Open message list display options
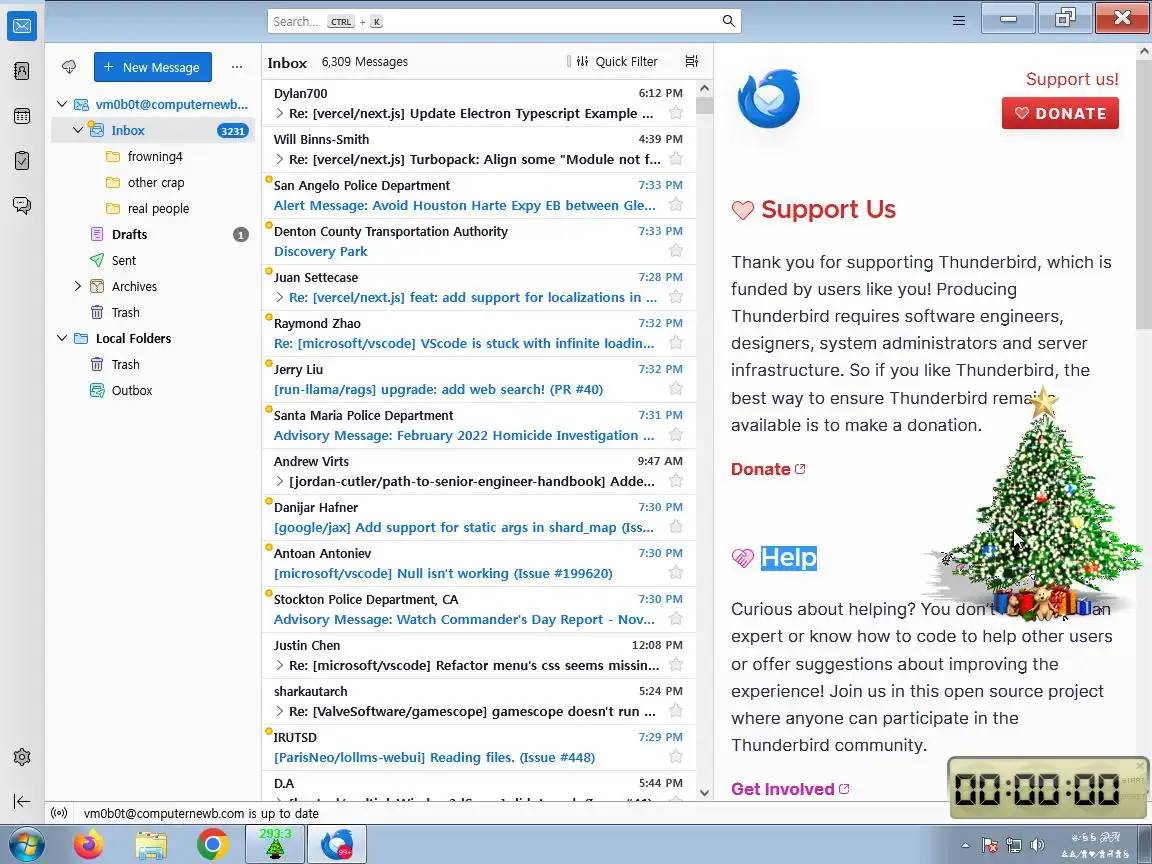The width and height of the screenshot is (1152, 864). click(691, 61)
